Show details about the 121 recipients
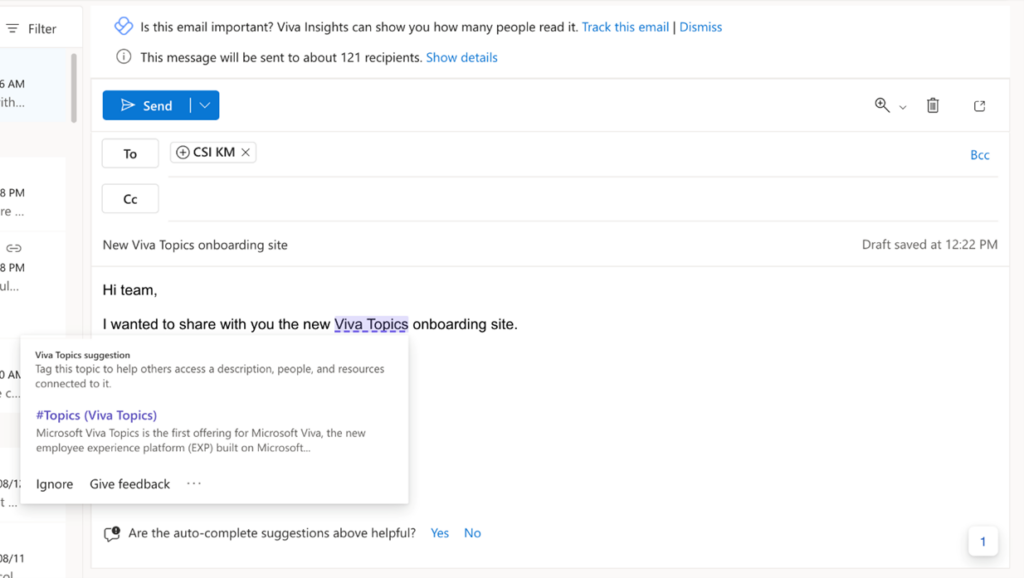 click(461, 57)
